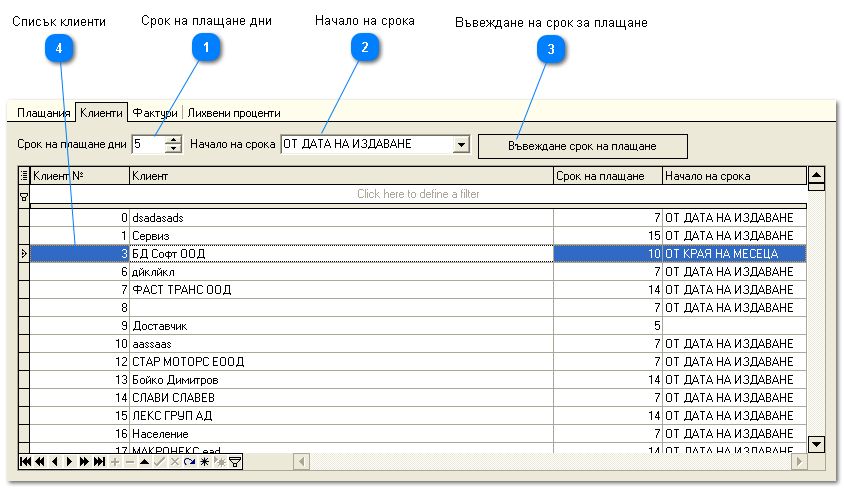The image size is (844, 489).
Task: Sort by Клиент column header
Action: pyautogui.click(x=341, y=176)
